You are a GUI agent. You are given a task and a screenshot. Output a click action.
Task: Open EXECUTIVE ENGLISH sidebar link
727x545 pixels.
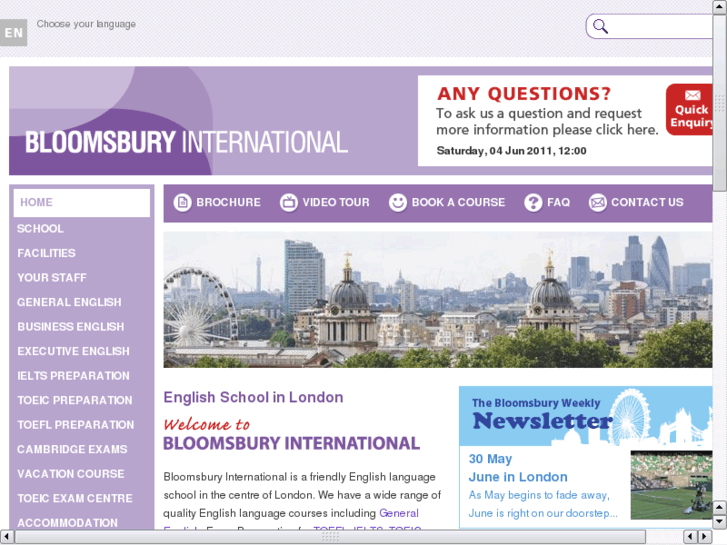click(73, 352)
